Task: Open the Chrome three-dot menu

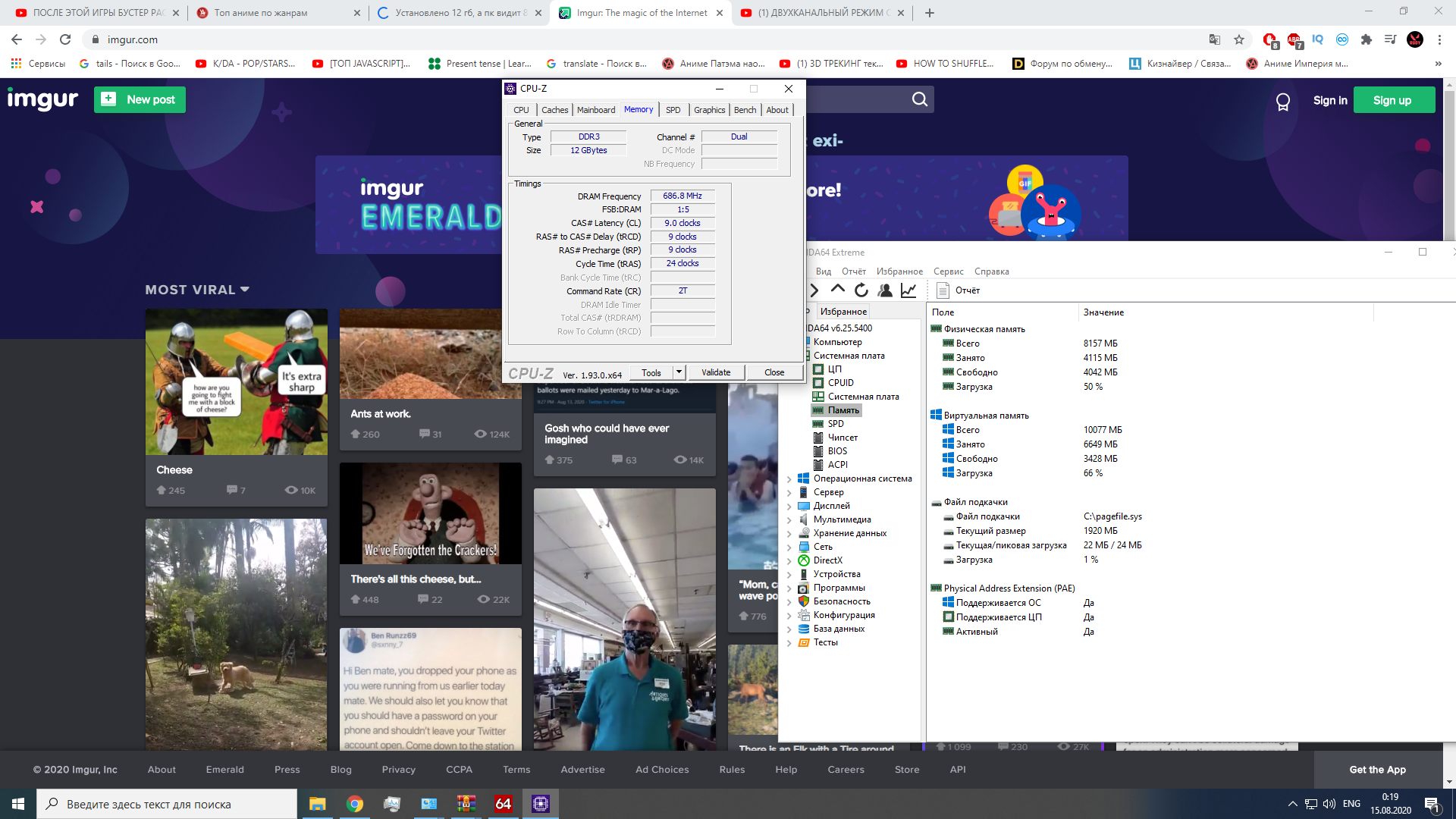Action: tap(1439, 39)
